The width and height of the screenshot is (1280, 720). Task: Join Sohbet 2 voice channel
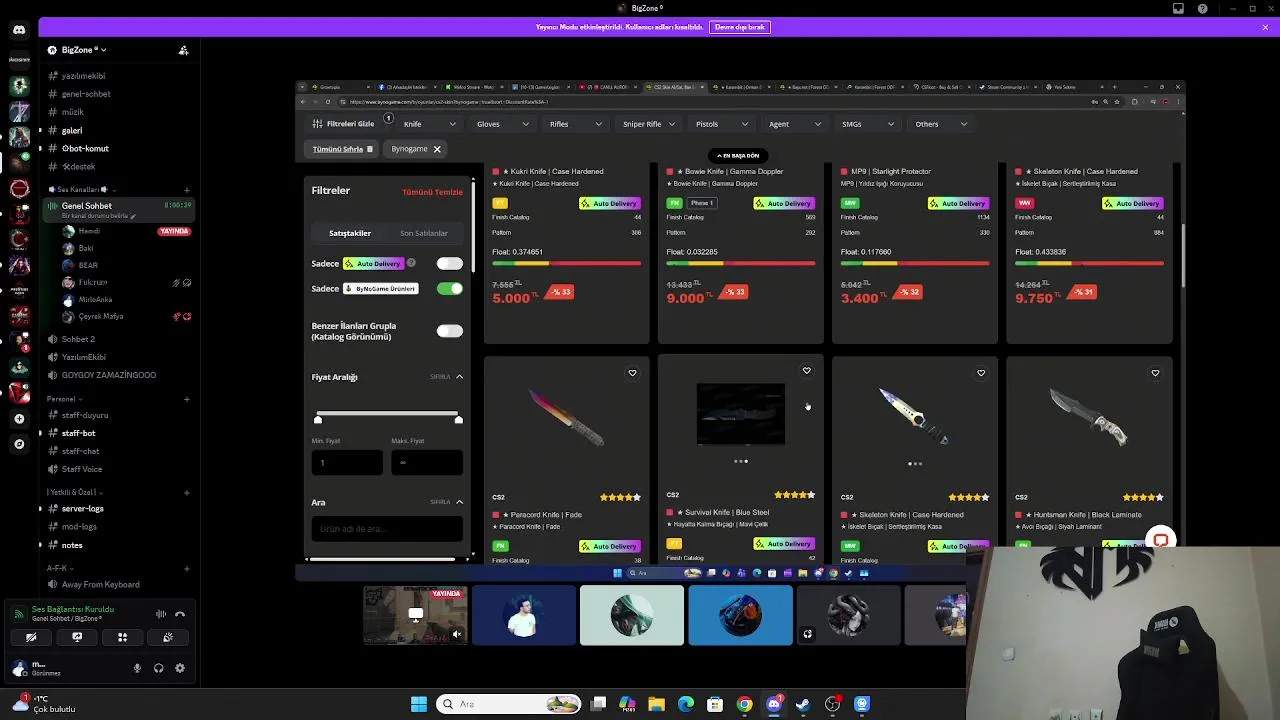click(x=78, y=339)
